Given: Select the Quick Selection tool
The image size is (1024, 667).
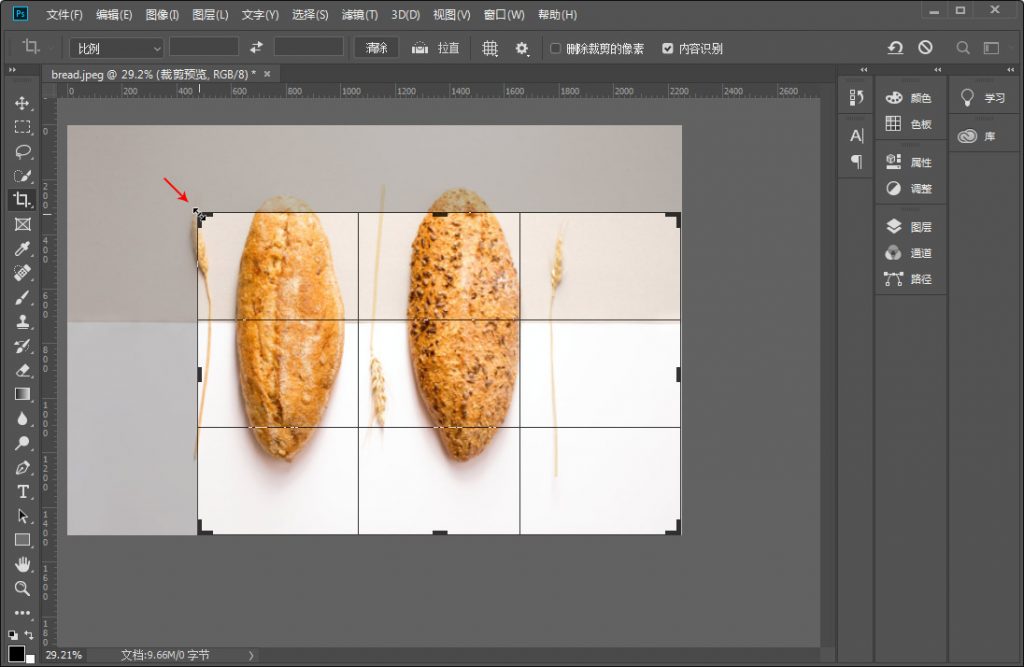Looking at the screenshot, I should (x=22, y=176).
